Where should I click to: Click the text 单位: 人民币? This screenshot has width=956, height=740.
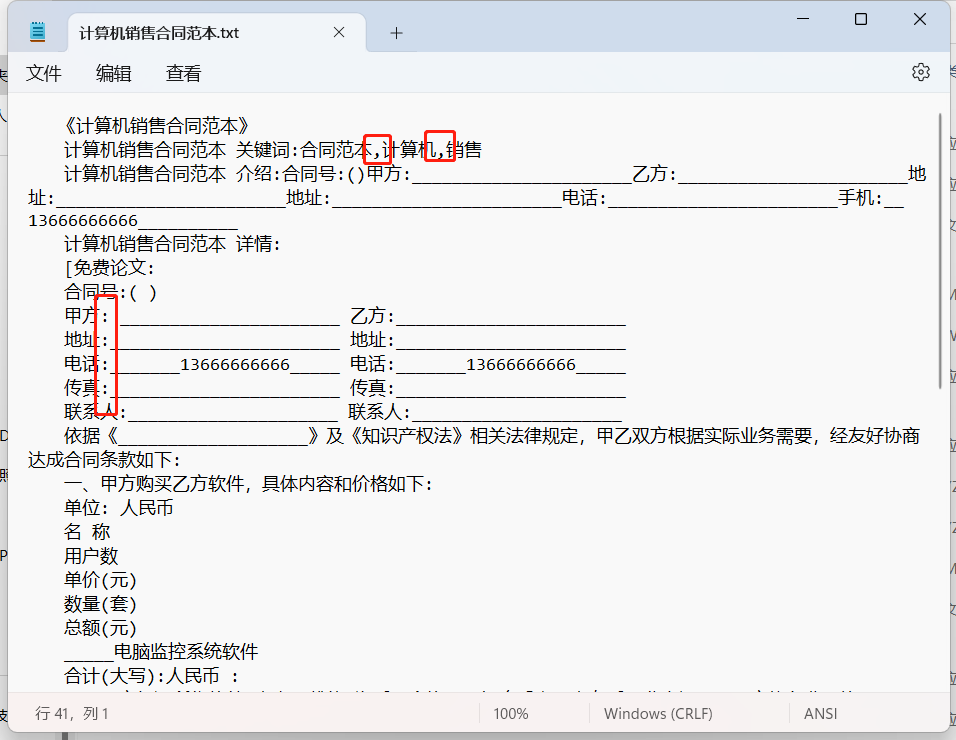point(118,508)
